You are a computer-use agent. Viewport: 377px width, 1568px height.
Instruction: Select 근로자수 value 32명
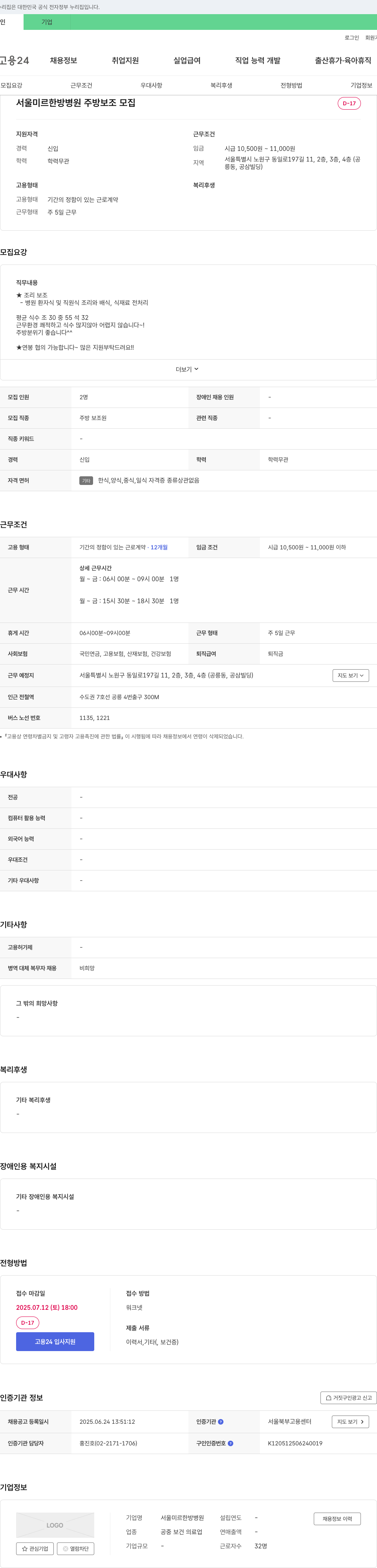click(261, 1546)
